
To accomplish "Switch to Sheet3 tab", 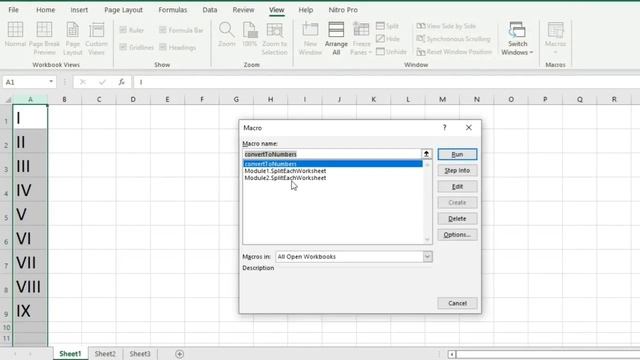I will [x=140, y=354].
